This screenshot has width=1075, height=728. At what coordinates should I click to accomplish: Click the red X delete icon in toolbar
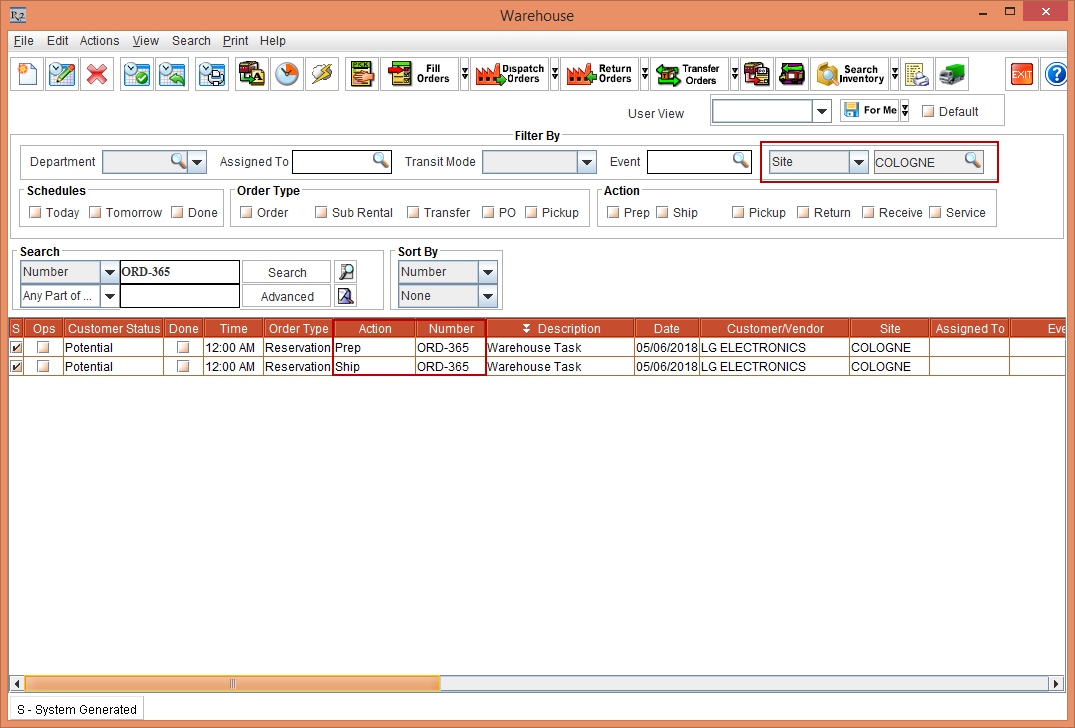[x=97, y=75]
